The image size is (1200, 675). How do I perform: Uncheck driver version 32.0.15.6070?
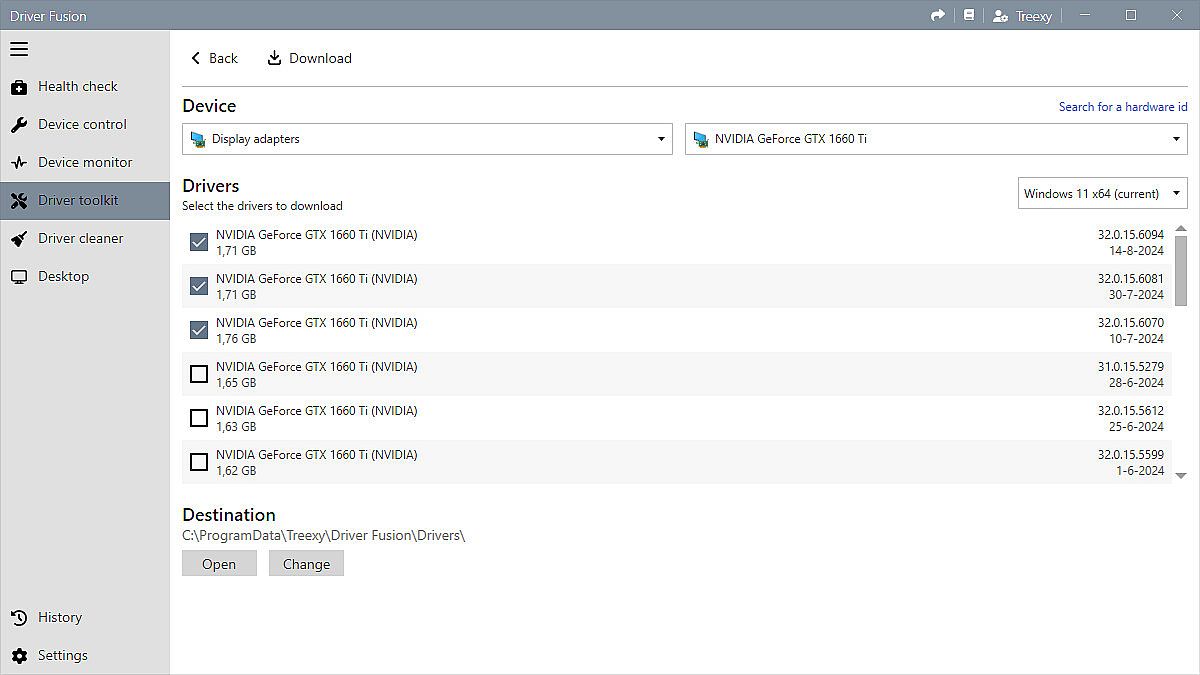(x=199, y=330)
